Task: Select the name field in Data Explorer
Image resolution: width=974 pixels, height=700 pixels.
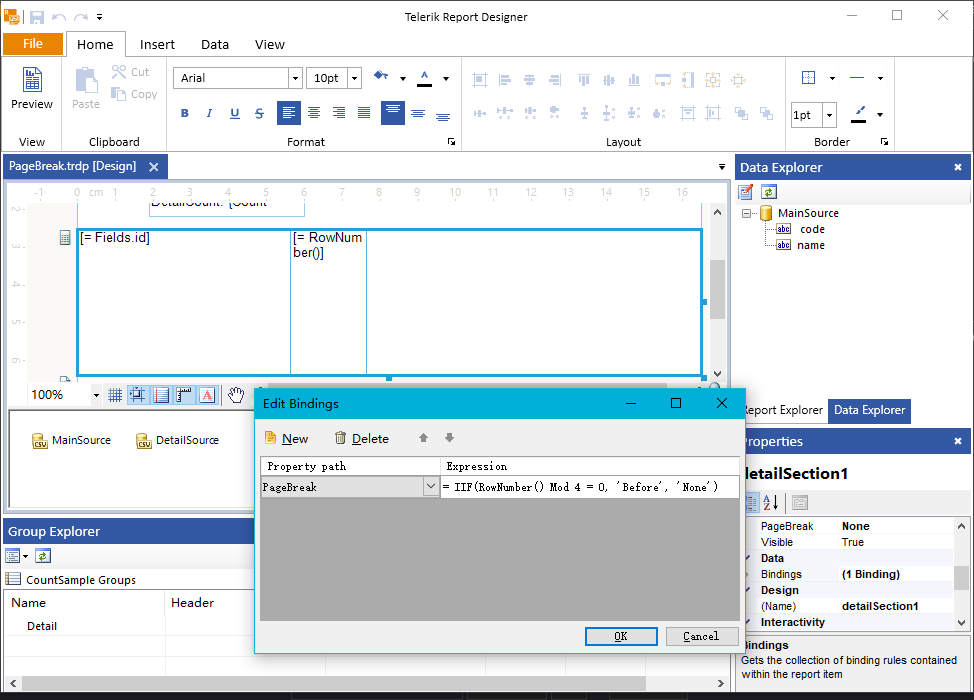Action: coord(811,245)
